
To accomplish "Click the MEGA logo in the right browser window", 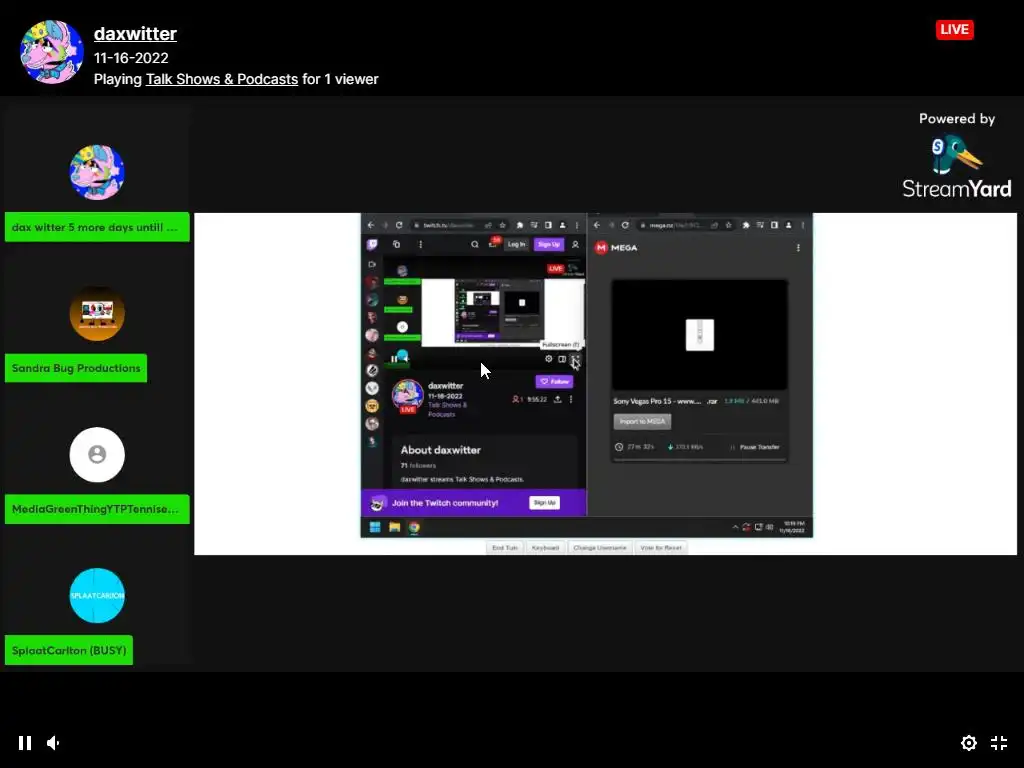I will (616, 248).
